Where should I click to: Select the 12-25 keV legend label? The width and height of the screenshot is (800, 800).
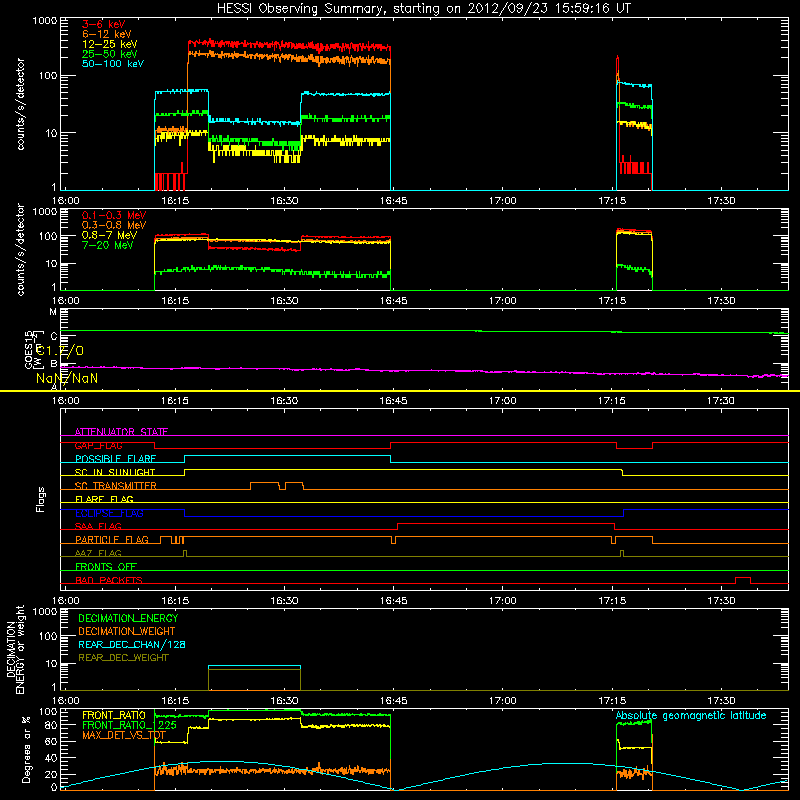coord(110,44)
